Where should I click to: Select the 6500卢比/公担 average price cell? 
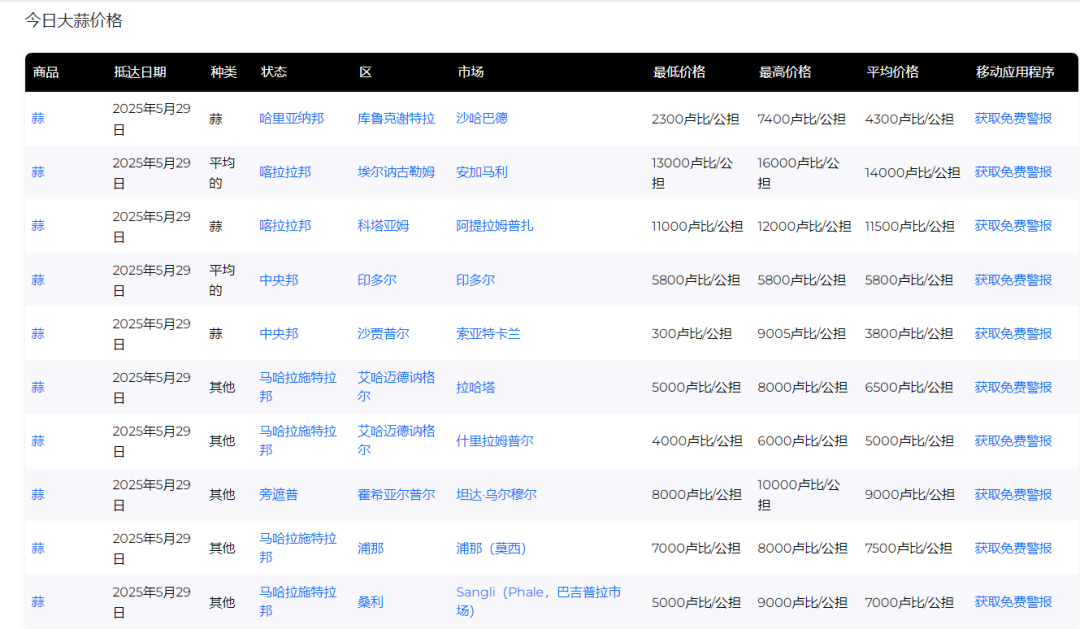pos(909,388)
